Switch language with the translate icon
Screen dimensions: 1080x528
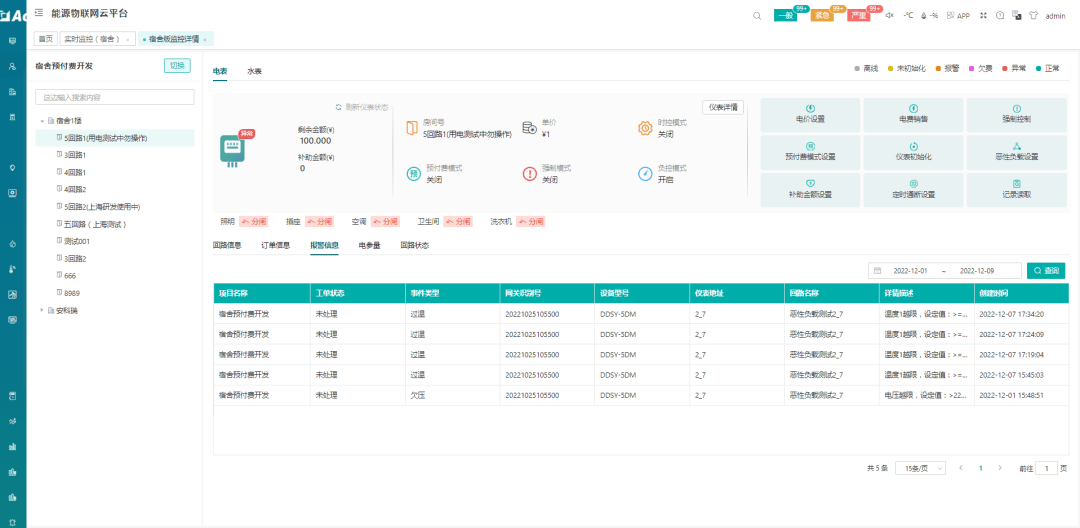pos(1016,15)
